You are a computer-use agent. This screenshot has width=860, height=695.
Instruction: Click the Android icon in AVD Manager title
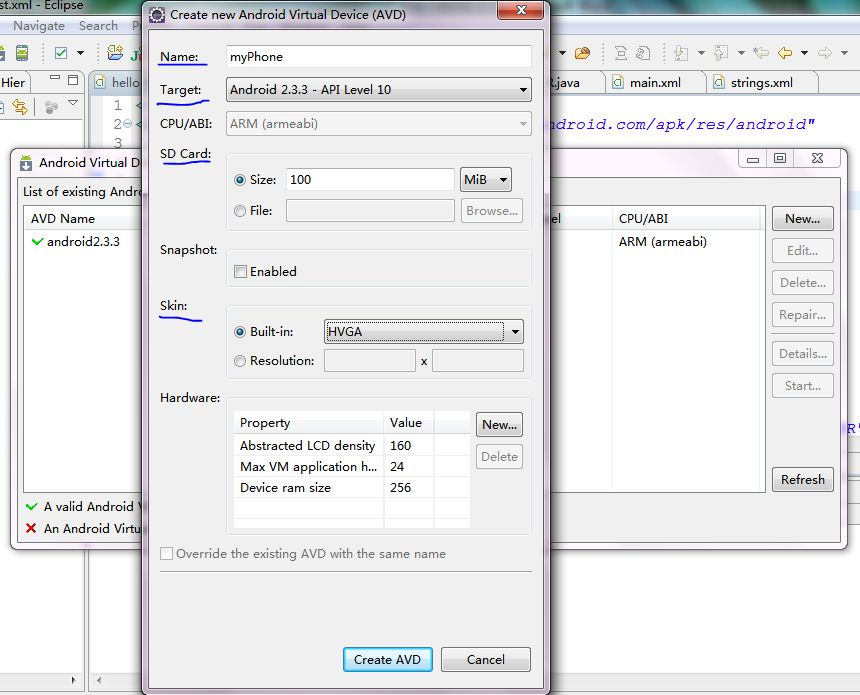tap(26, 163)
